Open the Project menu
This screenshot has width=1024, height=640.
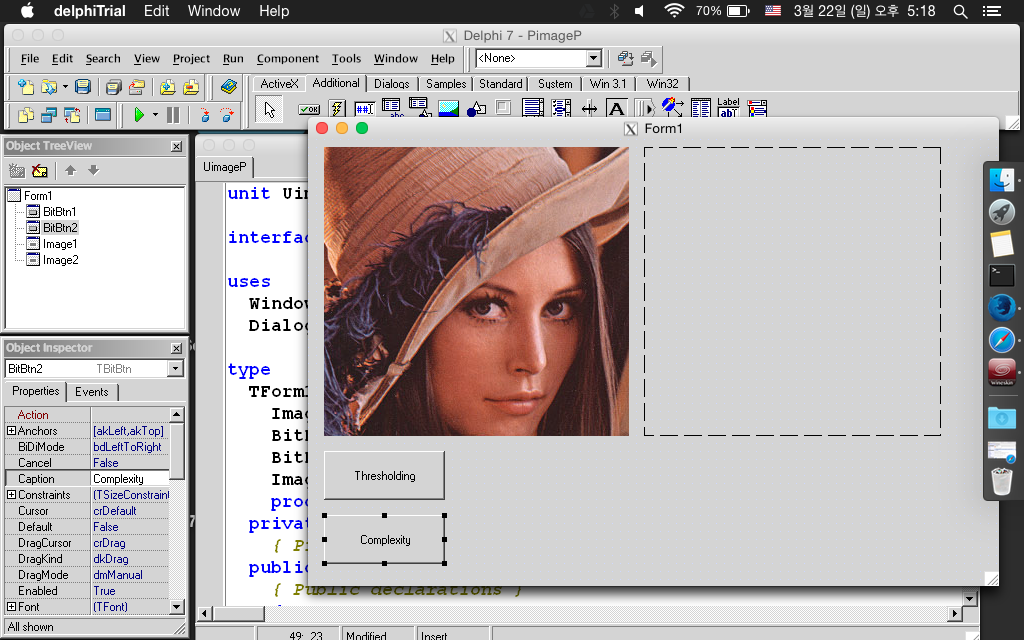(191, 59)
